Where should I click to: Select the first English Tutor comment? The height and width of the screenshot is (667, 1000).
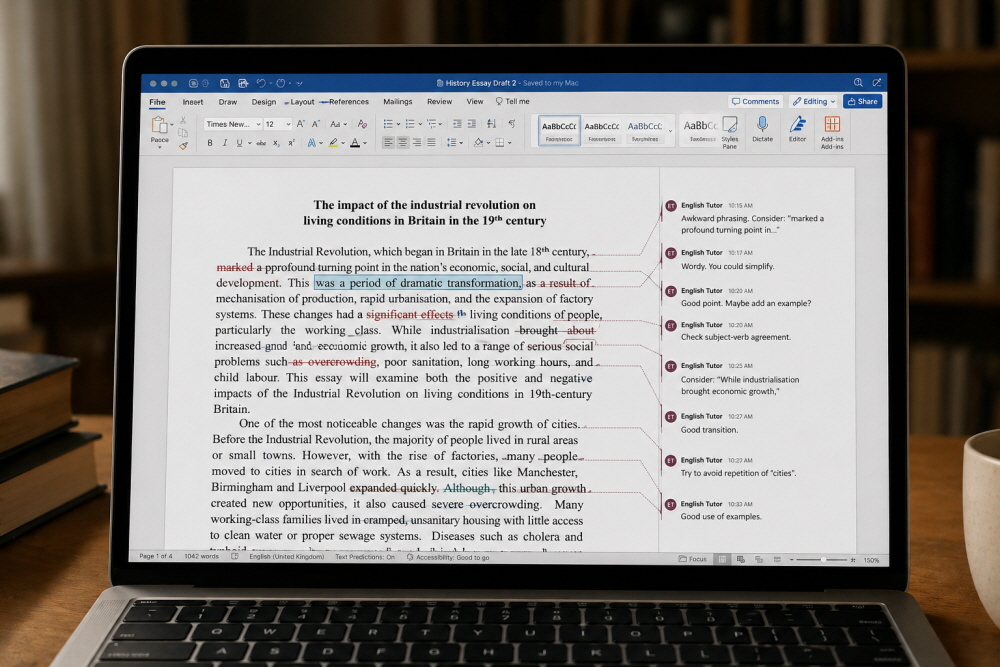coord(730,217)
